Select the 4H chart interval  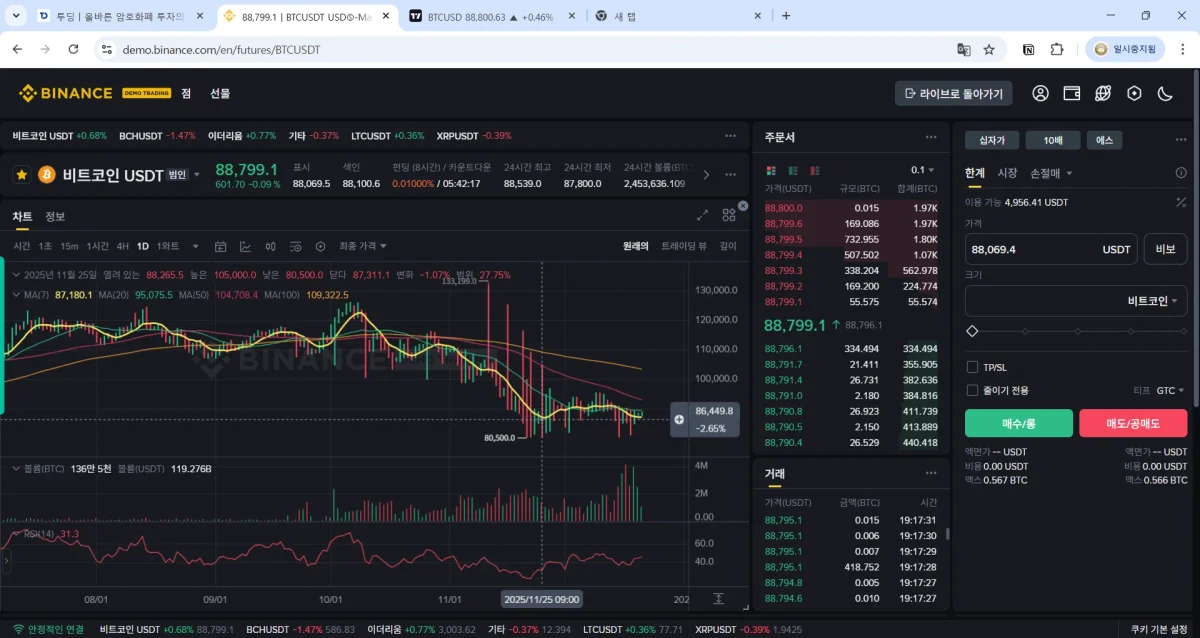click(122, 246)
